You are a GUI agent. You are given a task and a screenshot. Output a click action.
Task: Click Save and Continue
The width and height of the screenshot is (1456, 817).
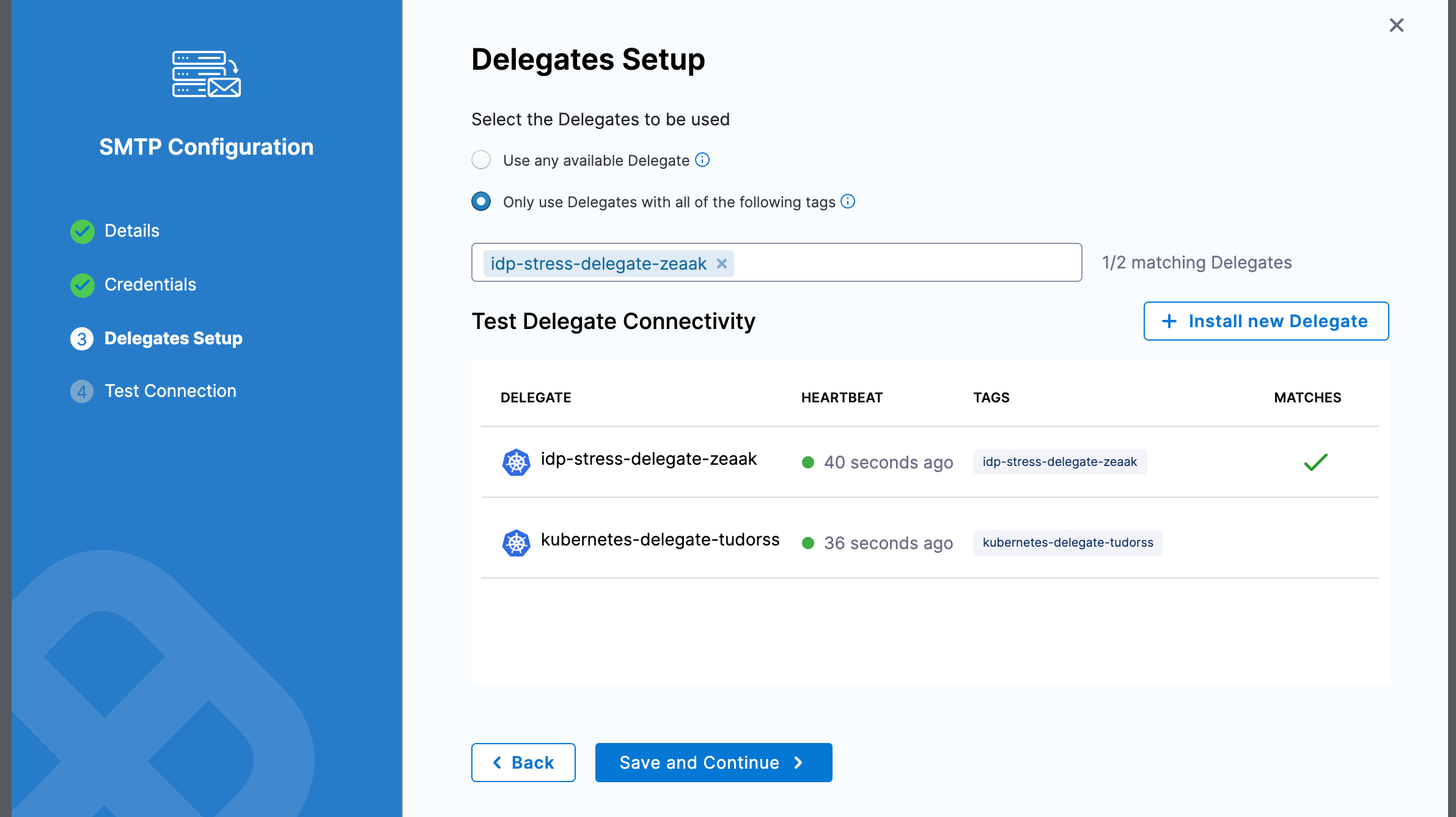coord(713,763)
